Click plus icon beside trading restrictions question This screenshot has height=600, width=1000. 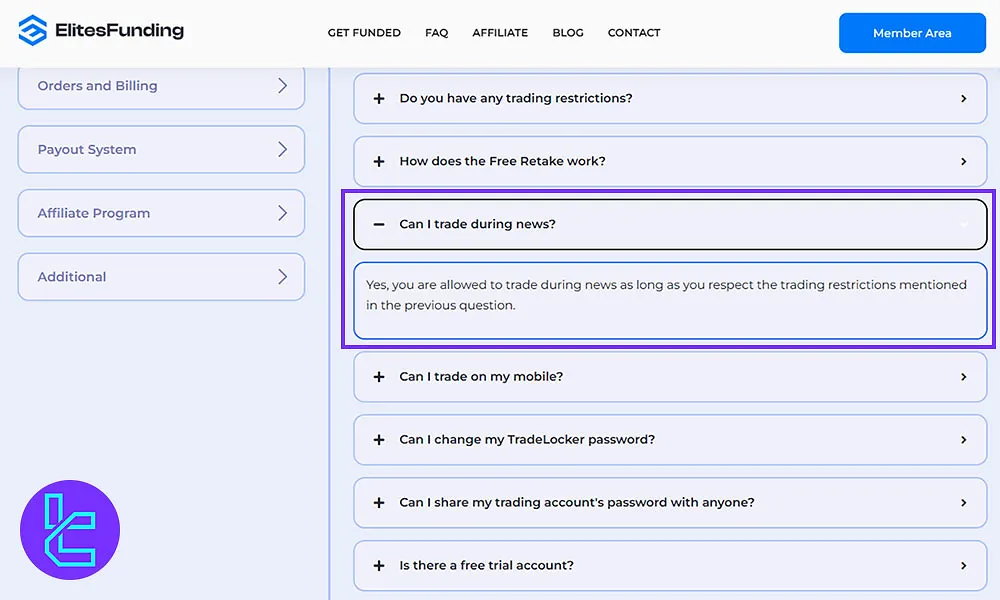(379, 99)
